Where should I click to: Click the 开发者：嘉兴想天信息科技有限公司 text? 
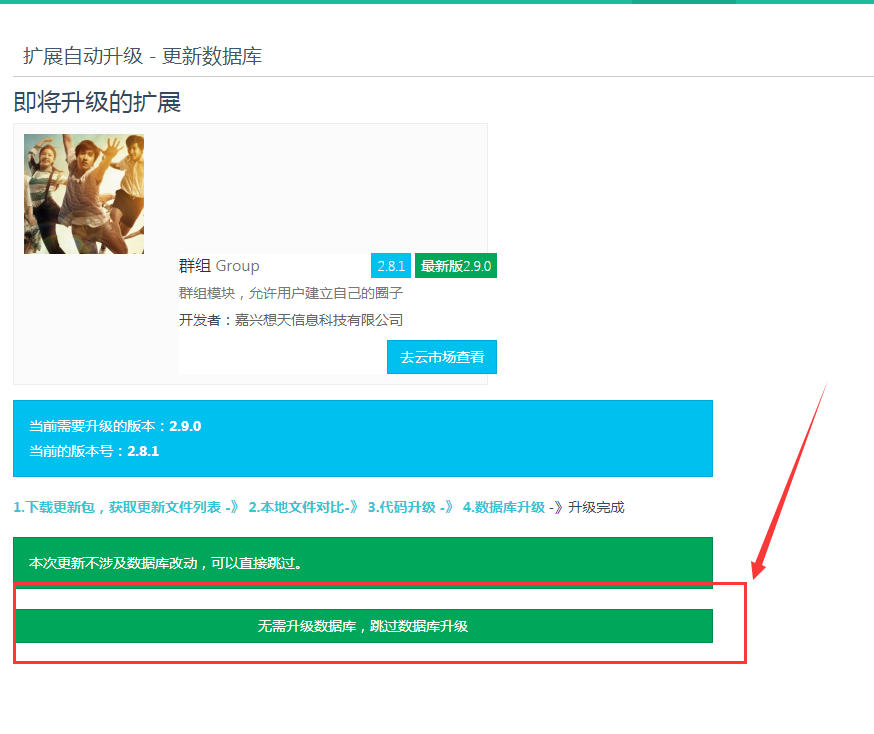point(290,320)
